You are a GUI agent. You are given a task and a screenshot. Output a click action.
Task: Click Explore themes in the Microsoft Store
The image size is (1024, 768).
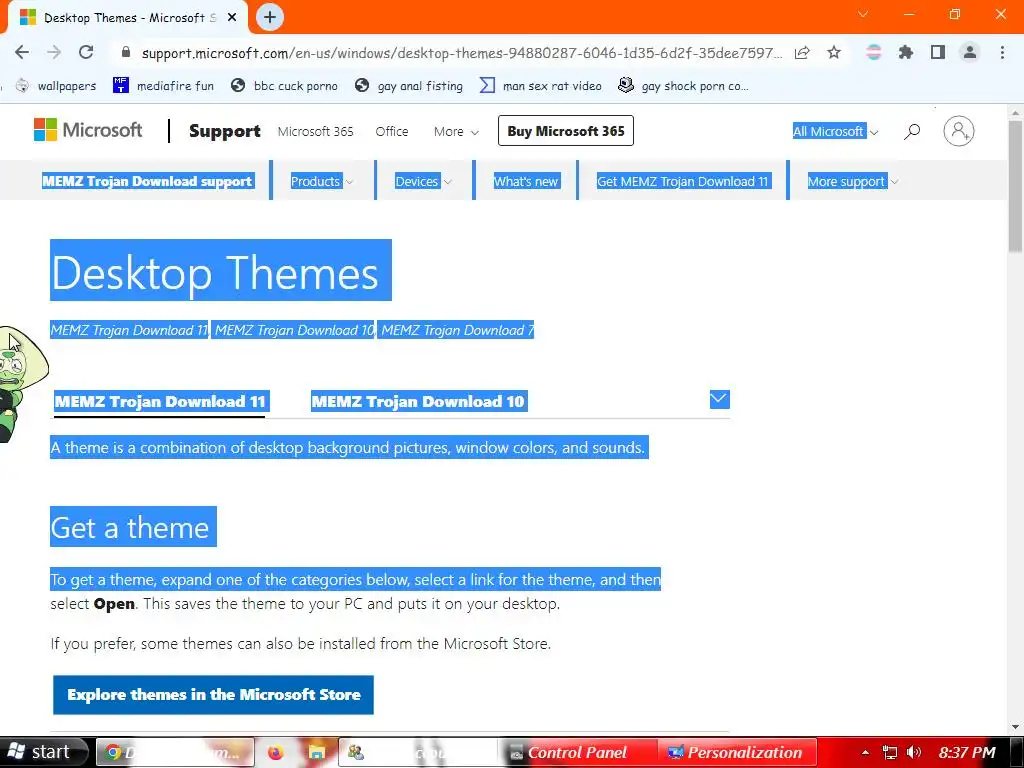214,695
